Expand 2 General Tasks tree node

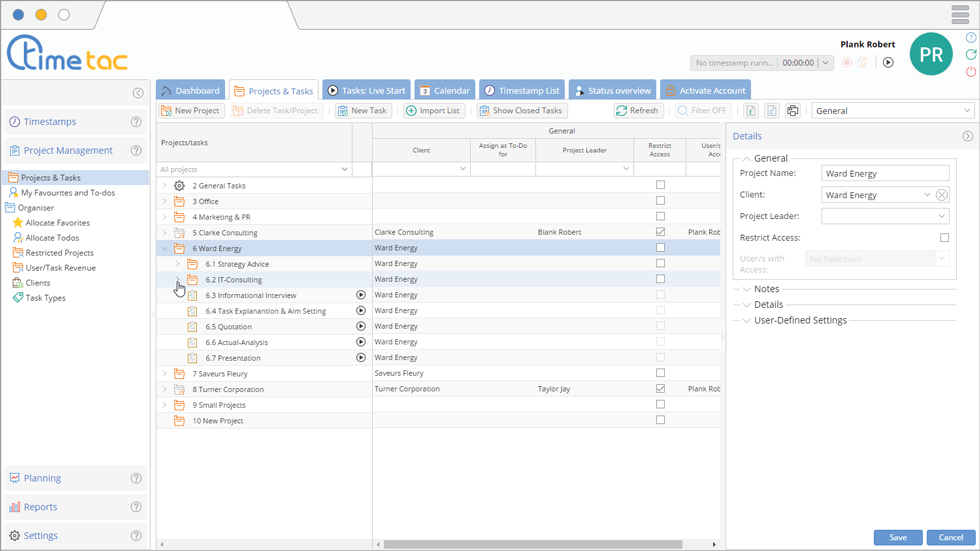(164, 186)
